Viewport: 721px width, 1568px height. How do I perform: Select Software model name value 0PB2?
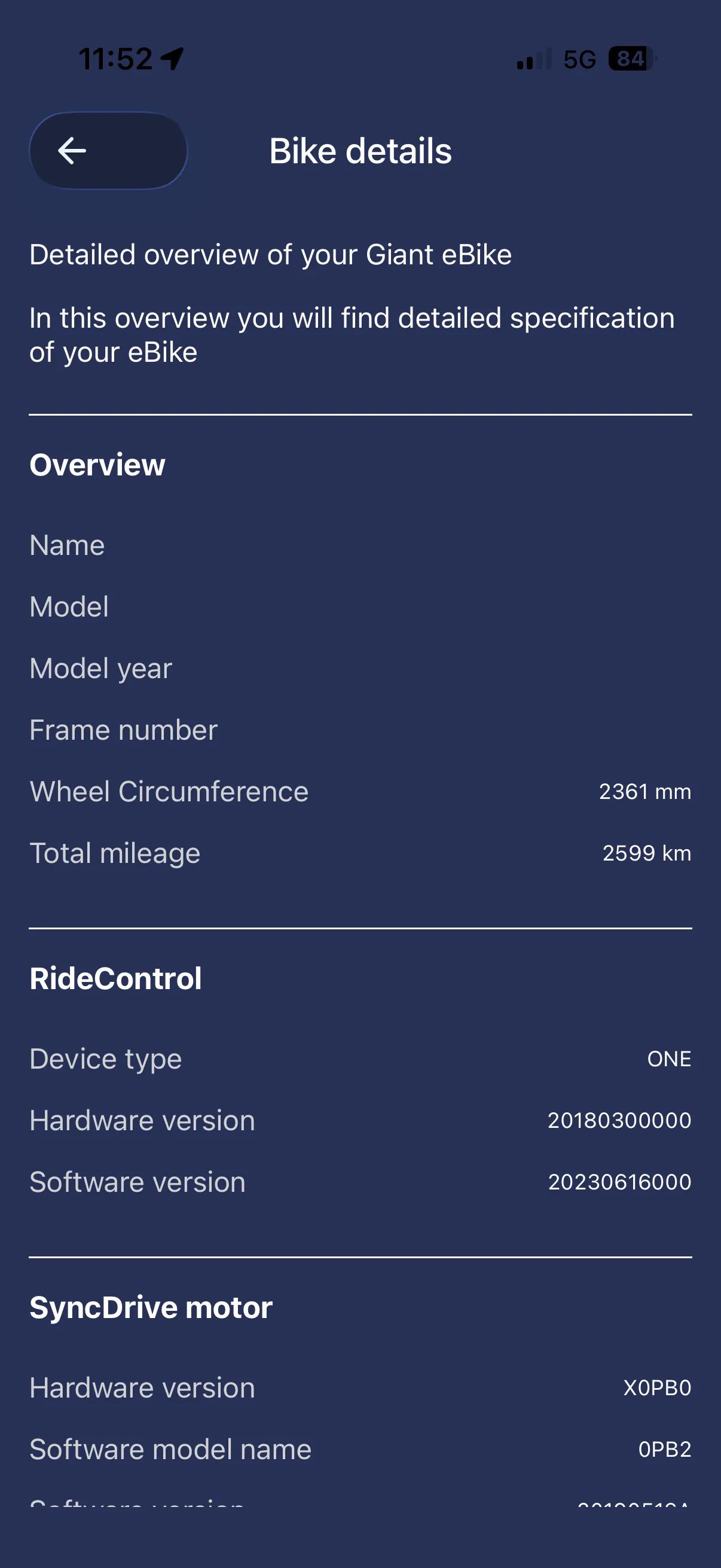tap(664, 1450)
